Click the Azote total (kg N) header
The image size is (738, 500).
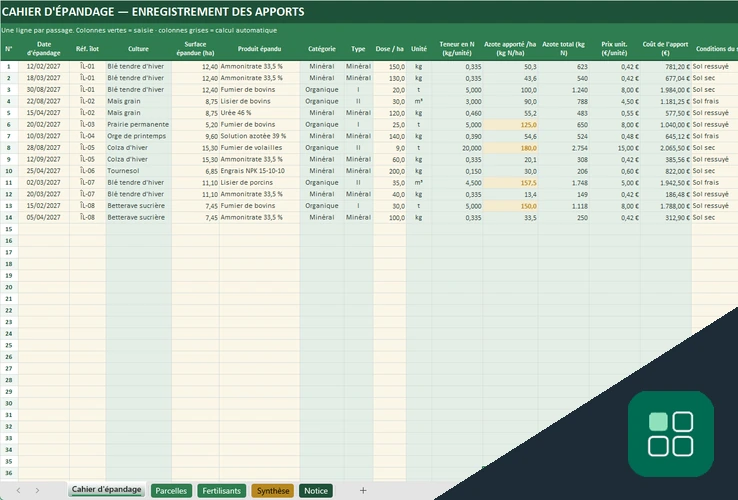pyautogui.click(x=563, y=48)
